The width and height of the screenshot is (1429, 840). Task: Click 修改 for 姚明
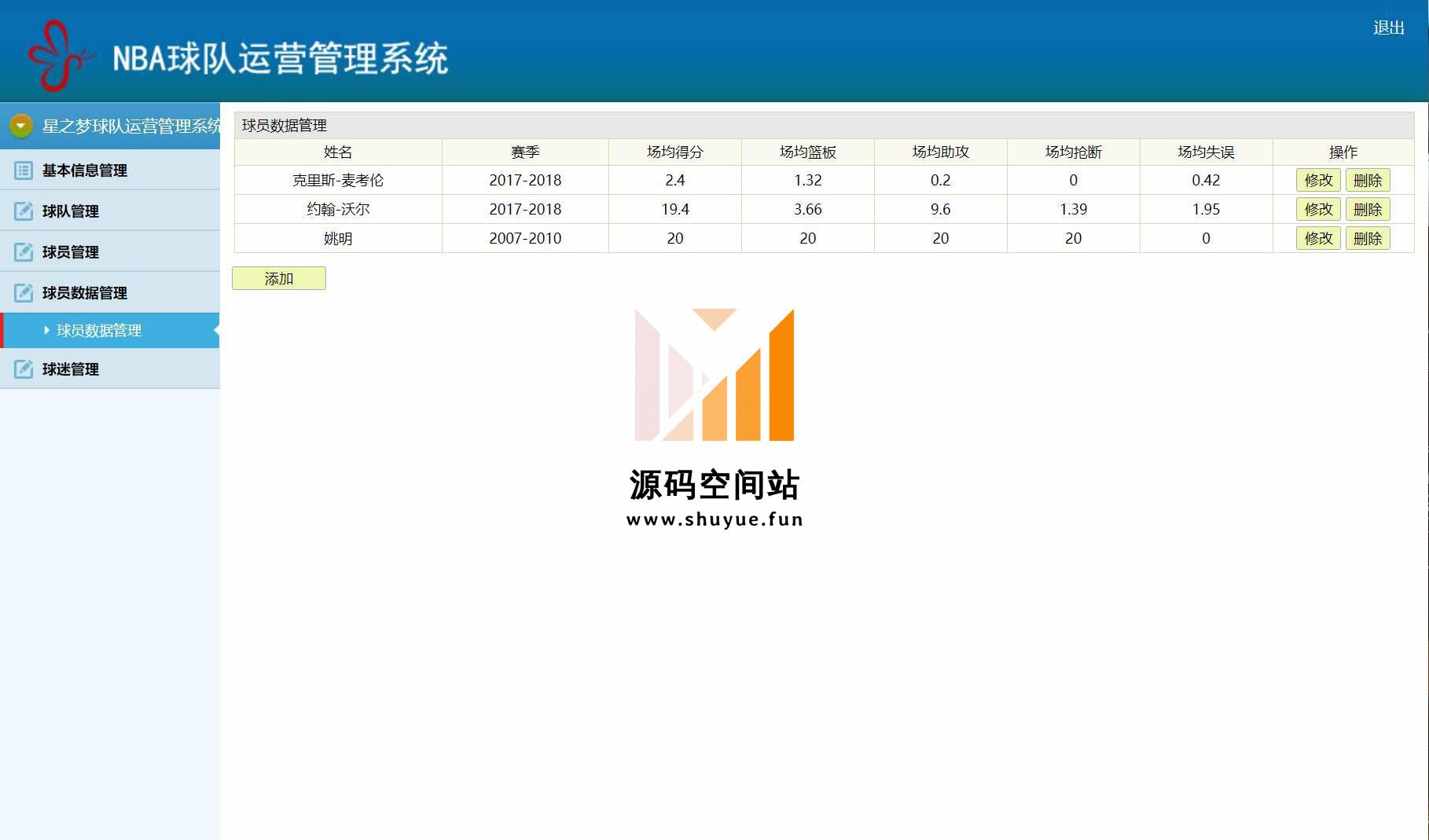click(1318, 239)
